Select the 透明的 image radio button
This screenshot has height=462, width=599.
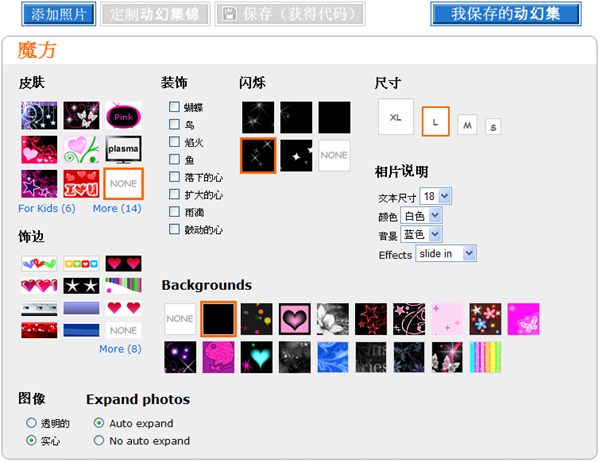click(x=31, y=423)
